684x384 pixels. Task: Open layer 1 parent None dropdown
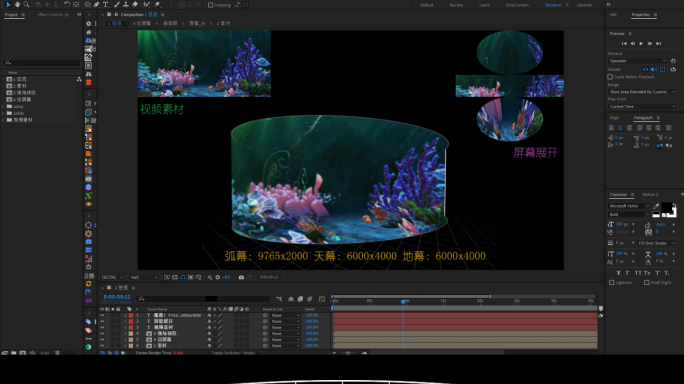coord(285,315)
